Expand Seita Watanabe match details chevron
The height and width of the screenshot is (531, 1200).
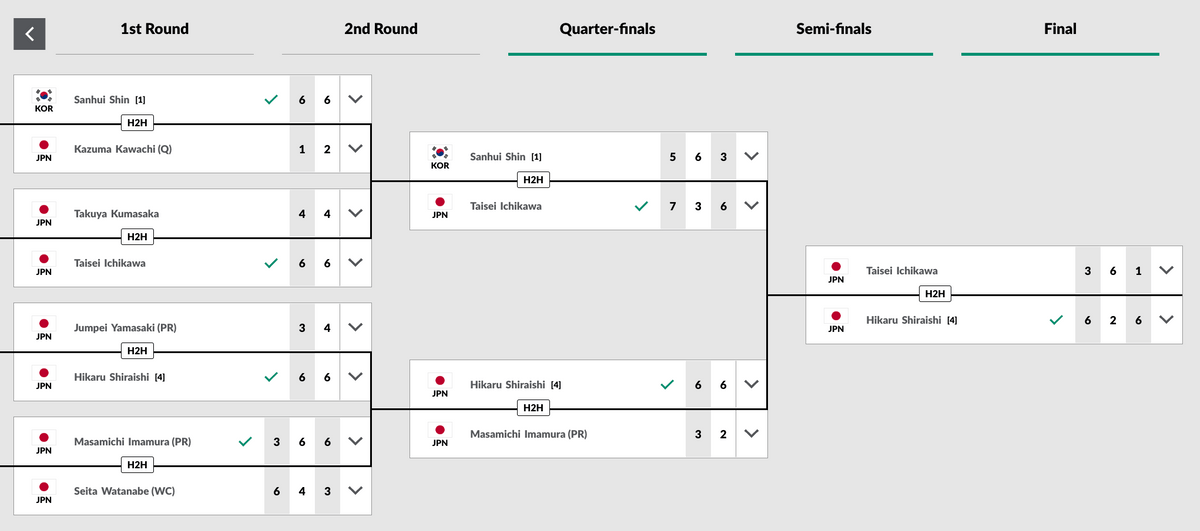click(x=355, y=491)
